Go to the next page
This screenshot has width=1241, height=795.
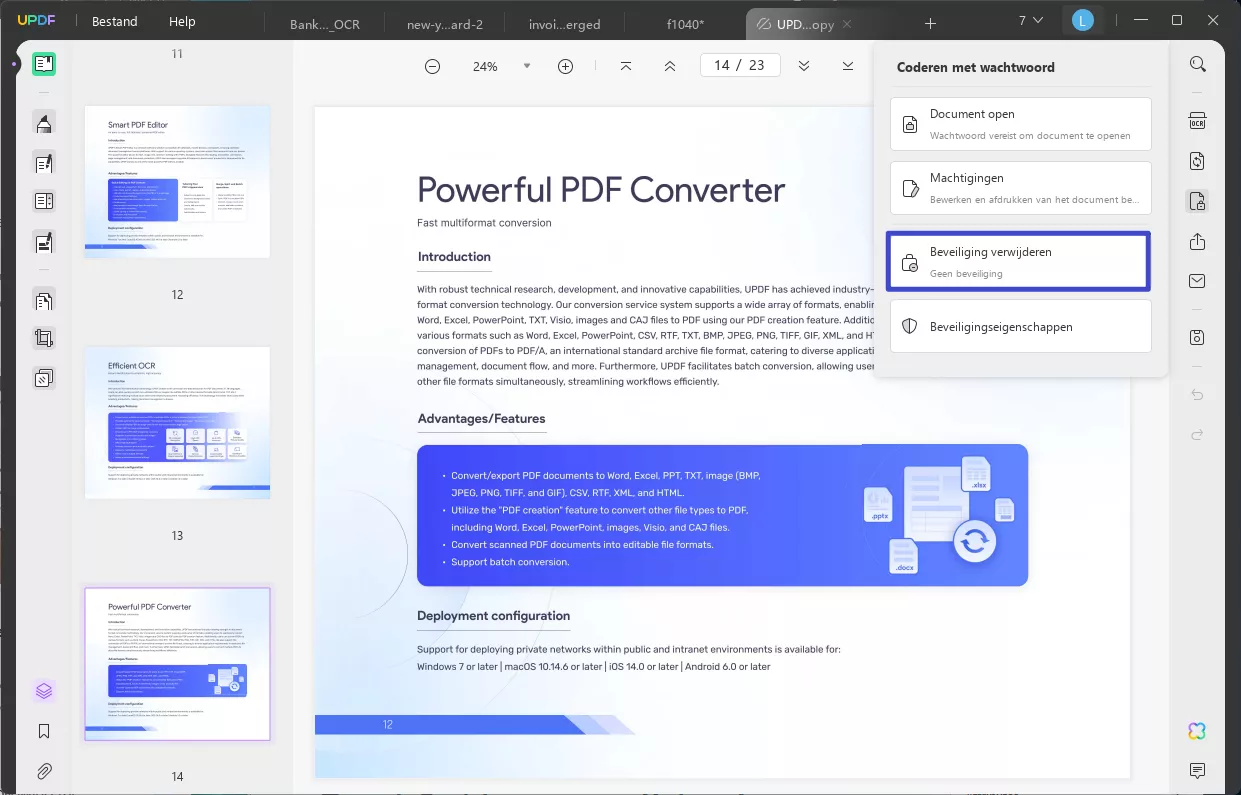click(x=804, y=66)
